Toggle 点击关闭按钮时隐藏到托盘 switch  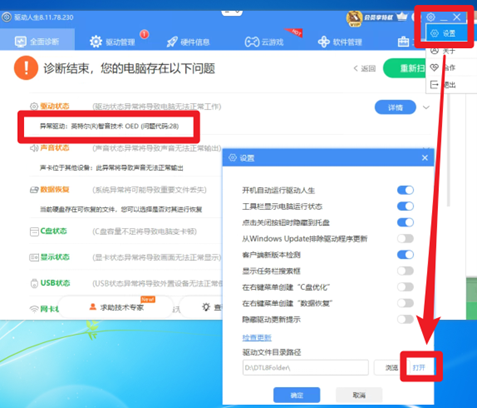pyautogui.click(x=405, y=222)
